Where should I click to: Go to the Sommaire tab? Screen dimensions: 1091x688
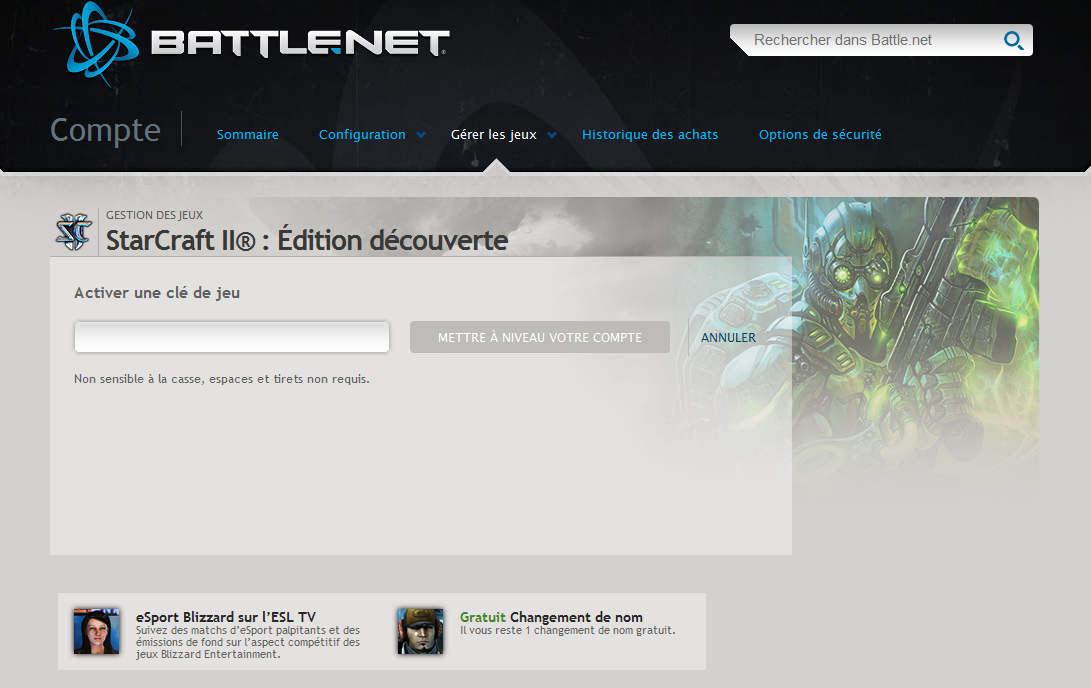point(248,134)
